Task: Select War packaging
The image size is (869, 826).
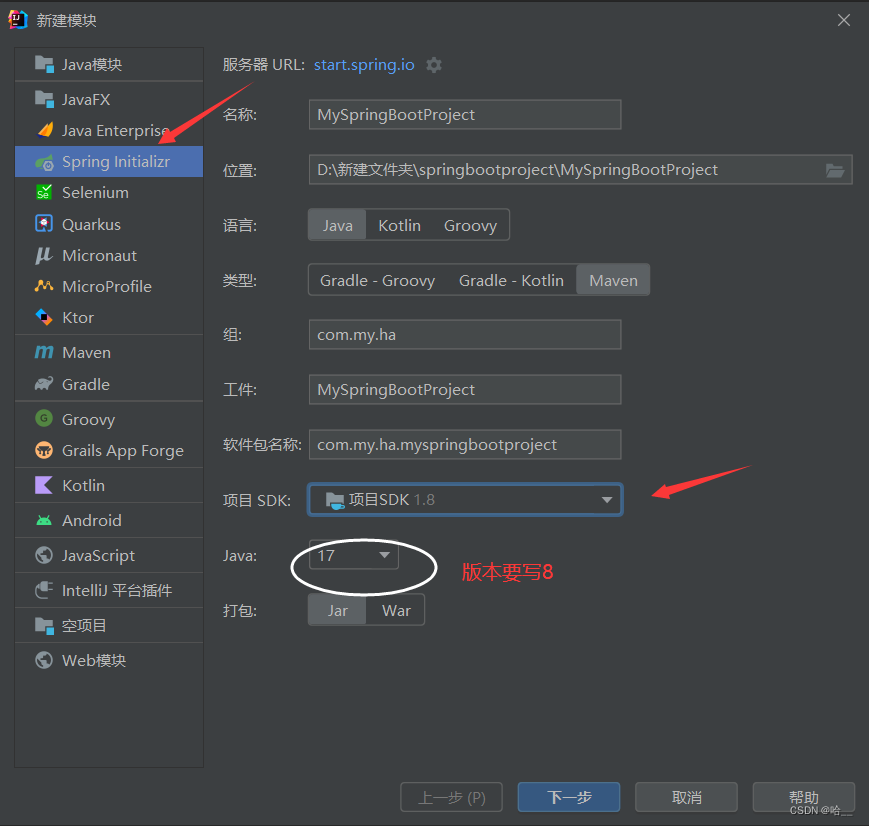Action: [396, 610]
